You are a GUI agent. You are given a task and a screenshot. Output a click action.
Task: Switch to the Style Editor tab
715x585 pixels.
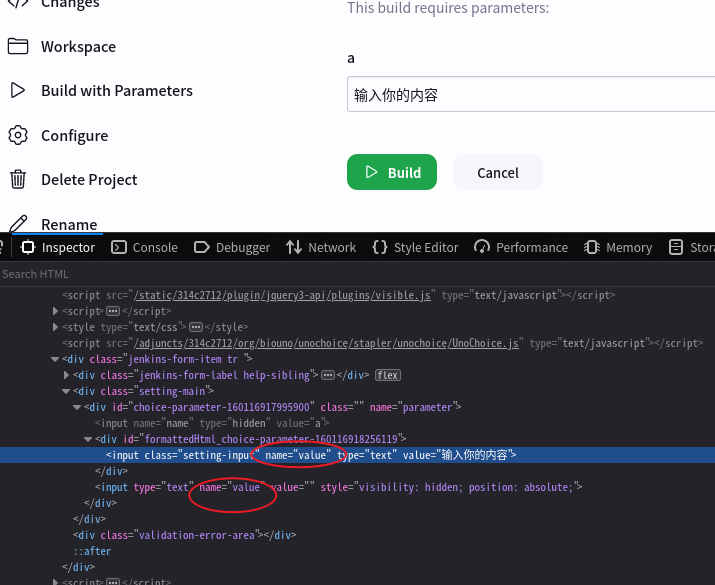(x=415, y=247)
